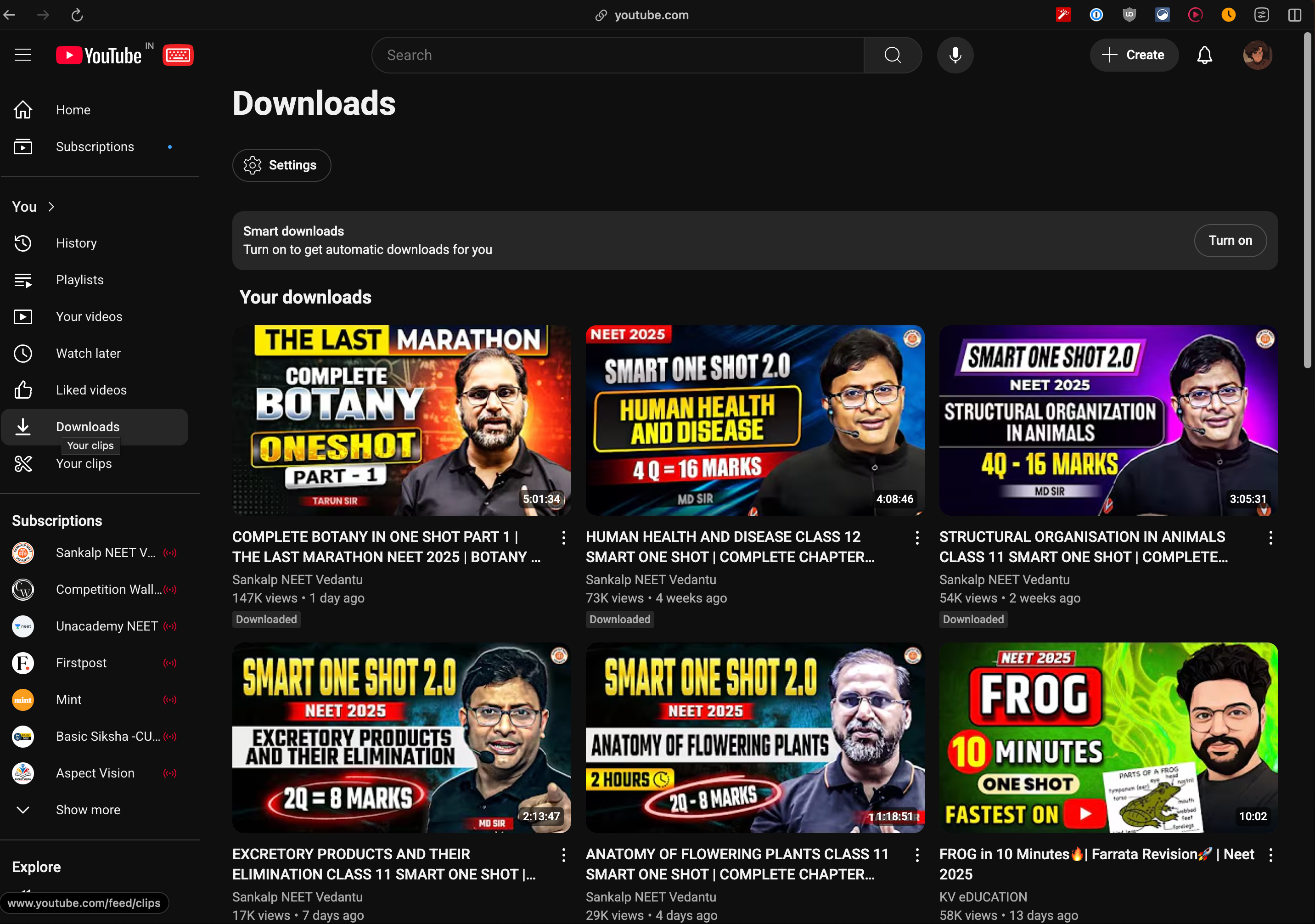Click the voice search microphone icon
The image size is (1315, 924).
[955, 55]
